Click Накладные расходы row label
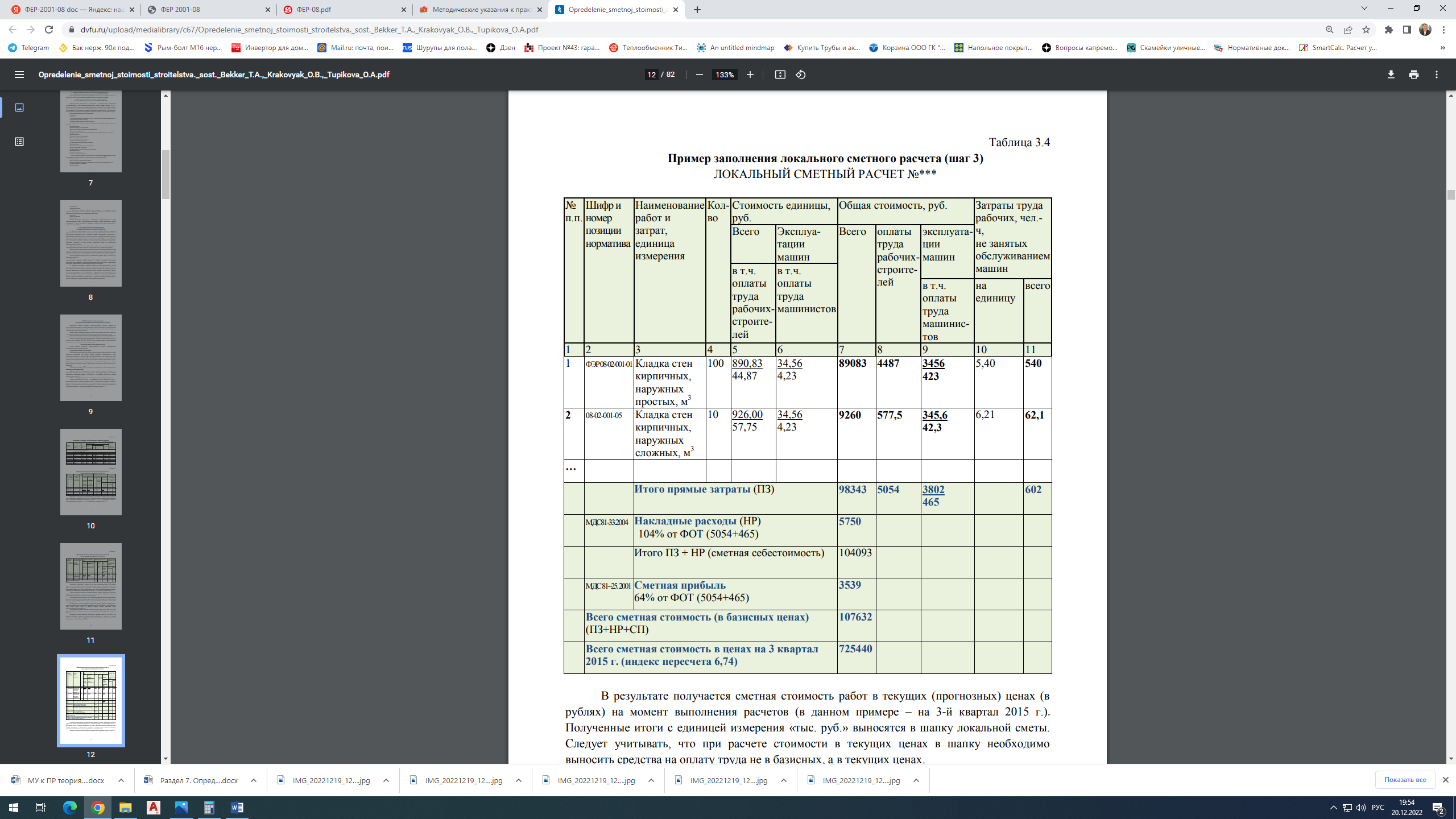The width and height of the screenshot is (1456, 819). tap(698, 521)
